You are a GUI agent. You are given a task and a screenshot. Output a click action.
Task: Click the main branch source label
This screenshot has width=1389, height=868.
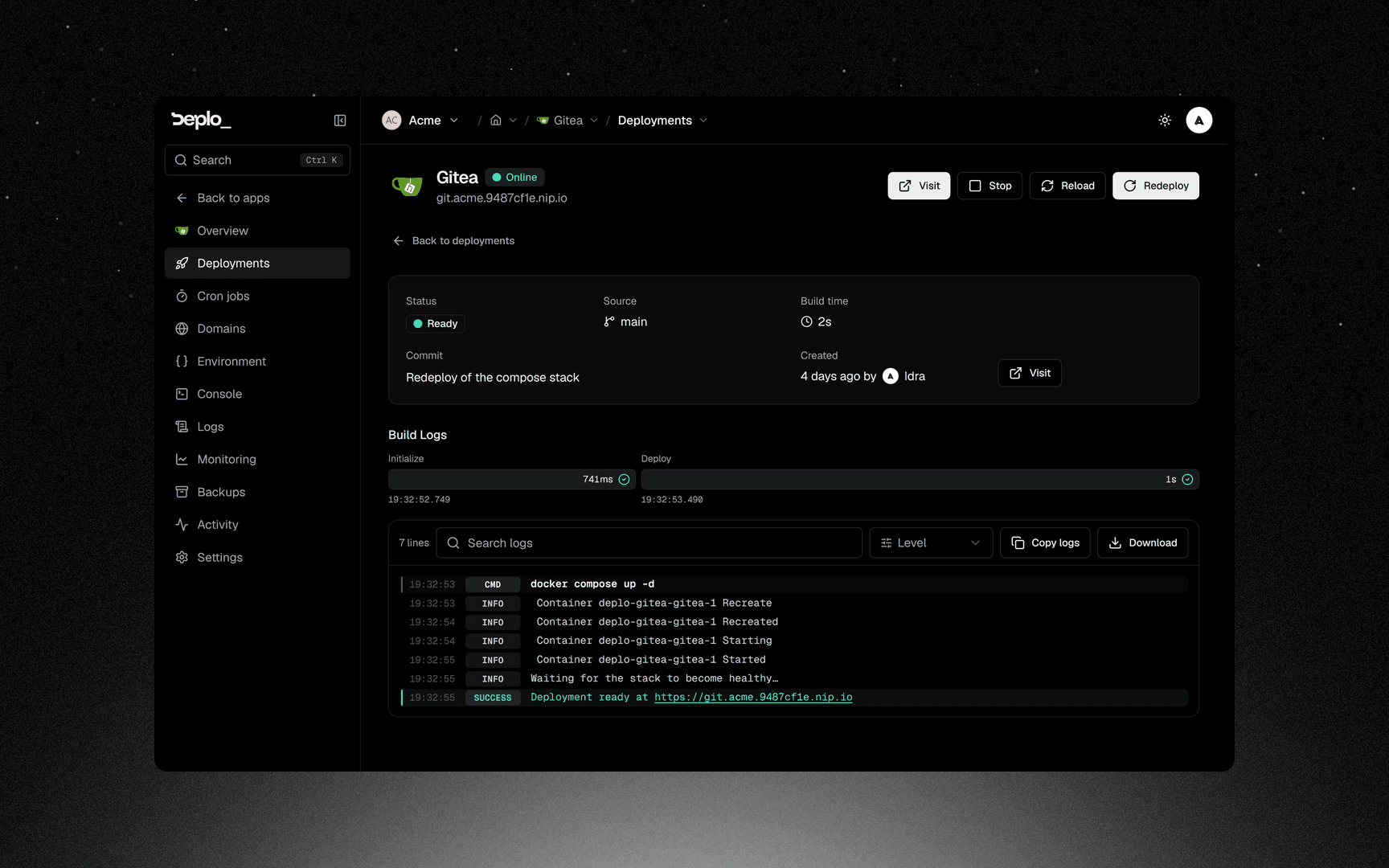tap(625, 322)
